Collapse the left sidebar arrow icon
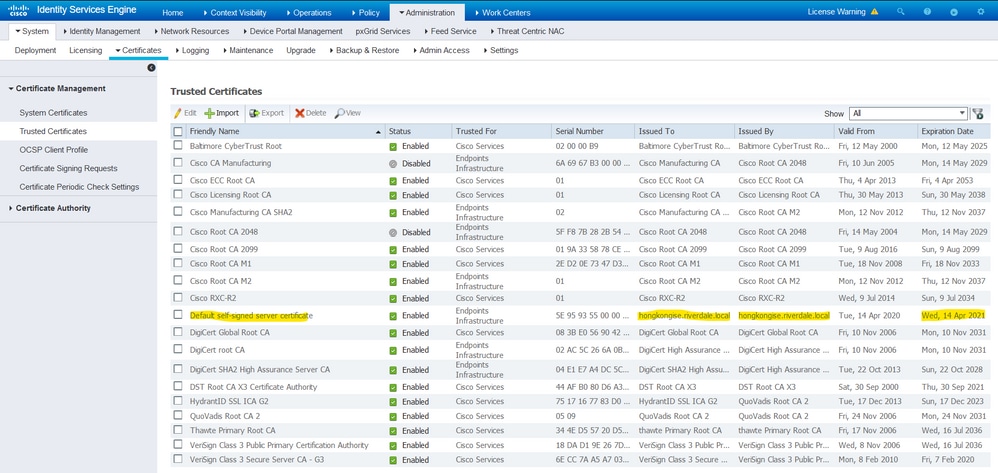The width and height of the screenshot is (998, 473). click(151, 67)
